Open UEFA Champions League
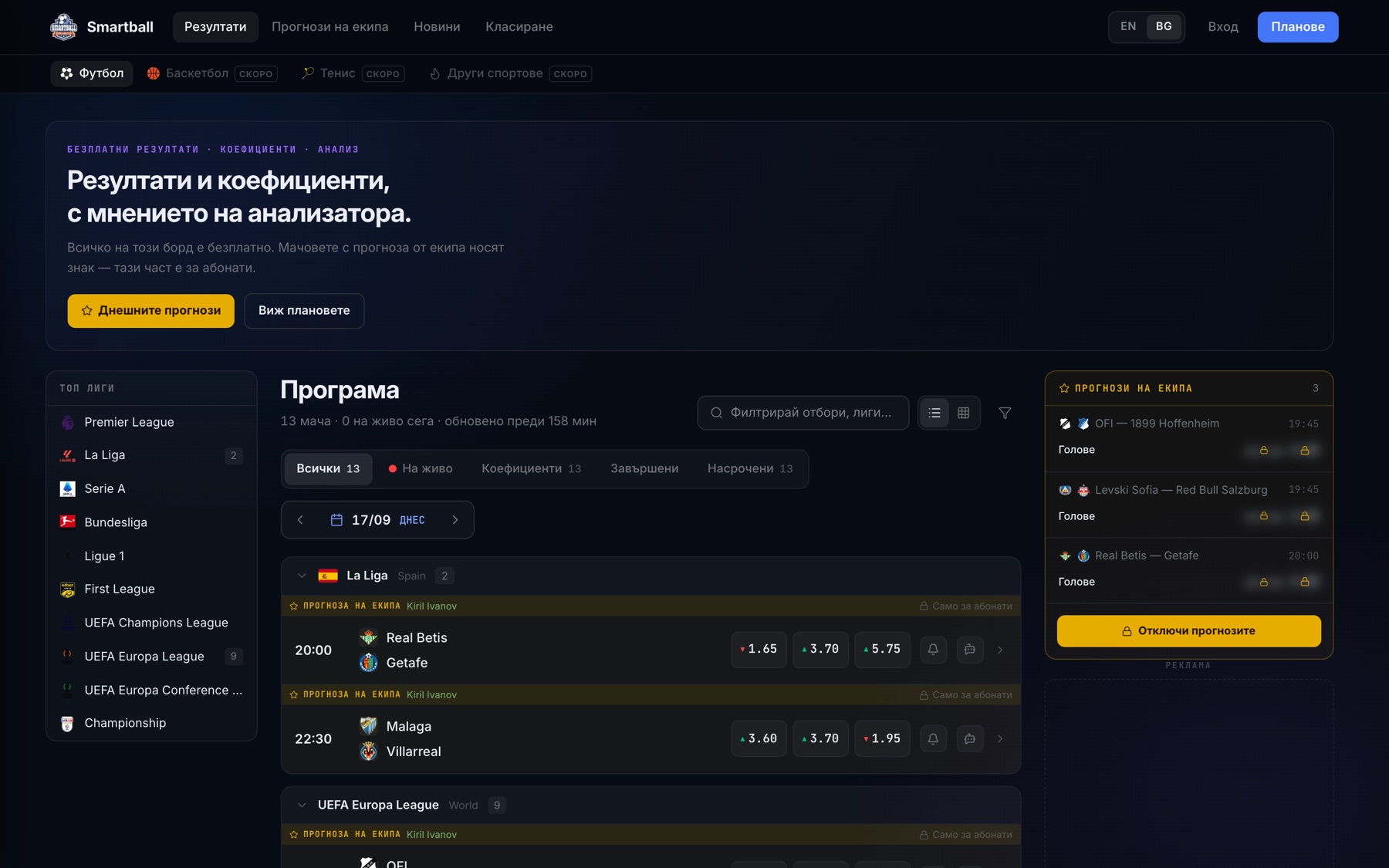 (151, 623)
